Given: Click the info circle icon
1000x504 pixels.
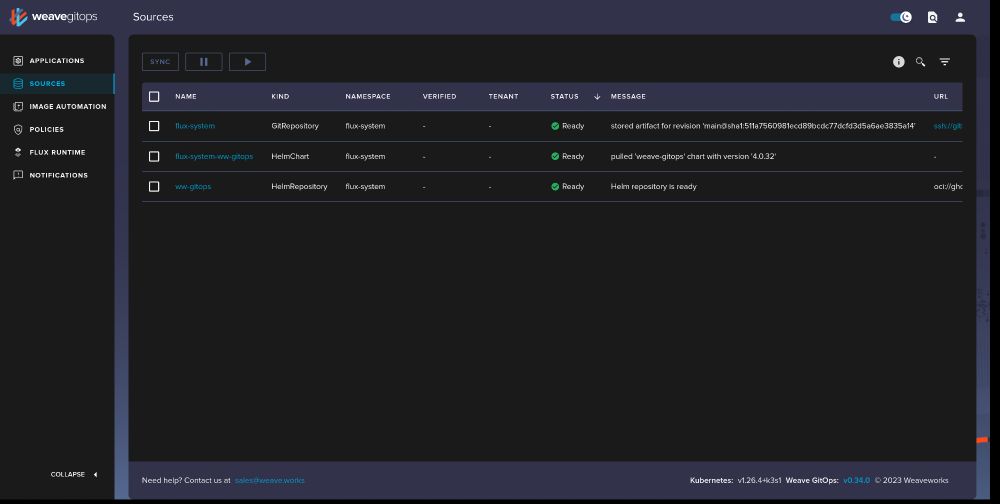Looking at the screenshot, I should (899, 62).
